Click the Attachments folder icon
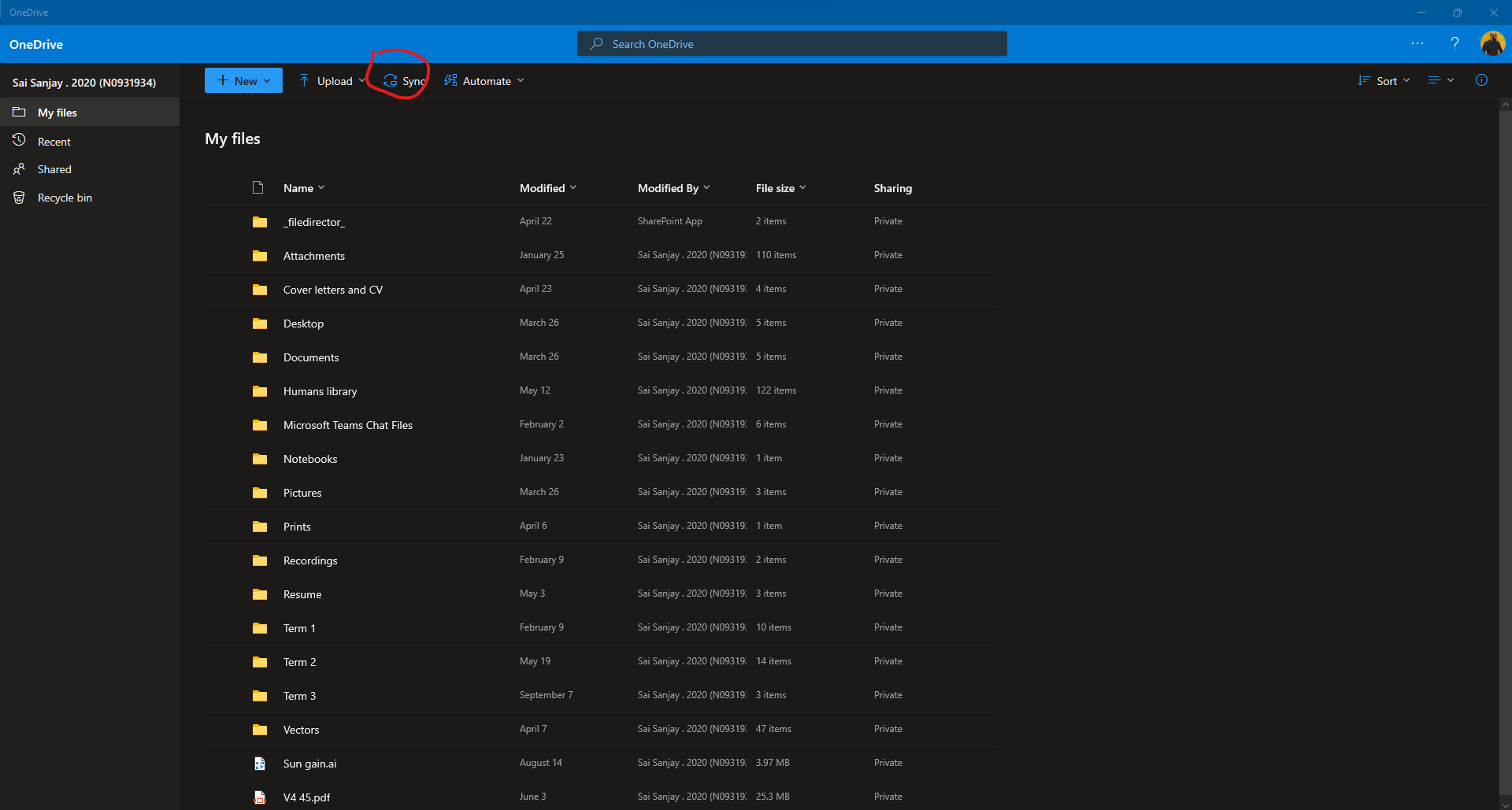The height and width of the screenshot is (810, 1512). pyautogui.click(x=260, y=256)
